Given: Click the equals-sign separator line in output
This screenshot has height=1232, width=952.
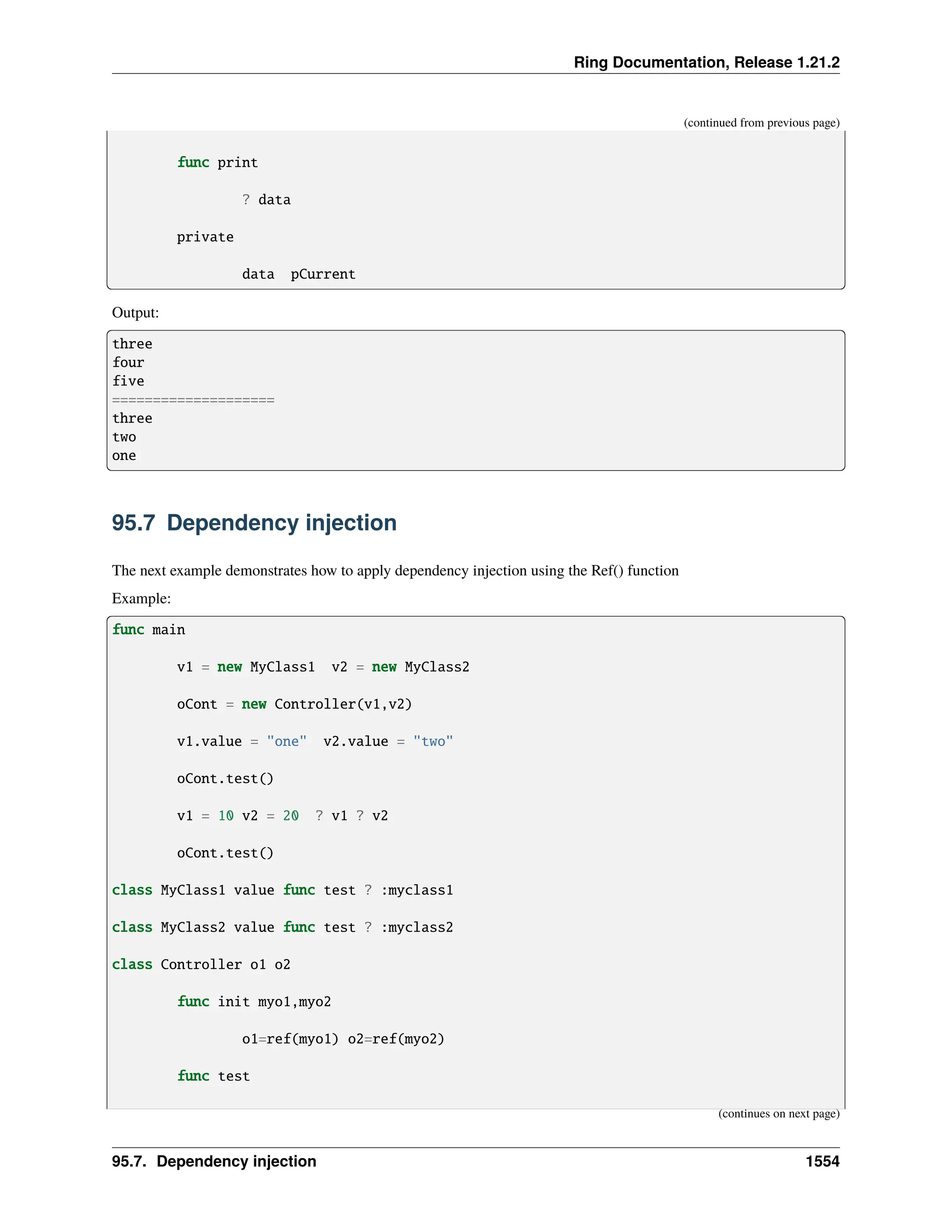Looking at the screenshot, I should (193, 400).
